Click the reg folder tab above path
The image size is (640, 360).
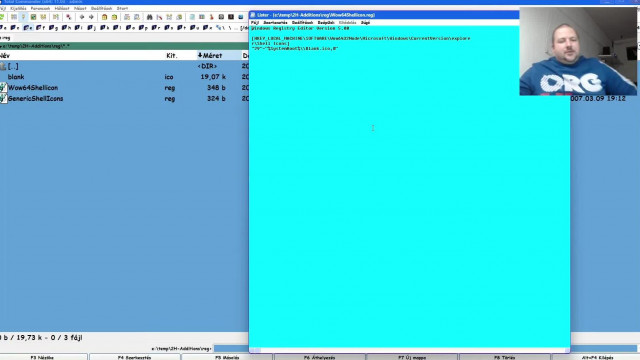pyautogui.click(x=5, y=38)
